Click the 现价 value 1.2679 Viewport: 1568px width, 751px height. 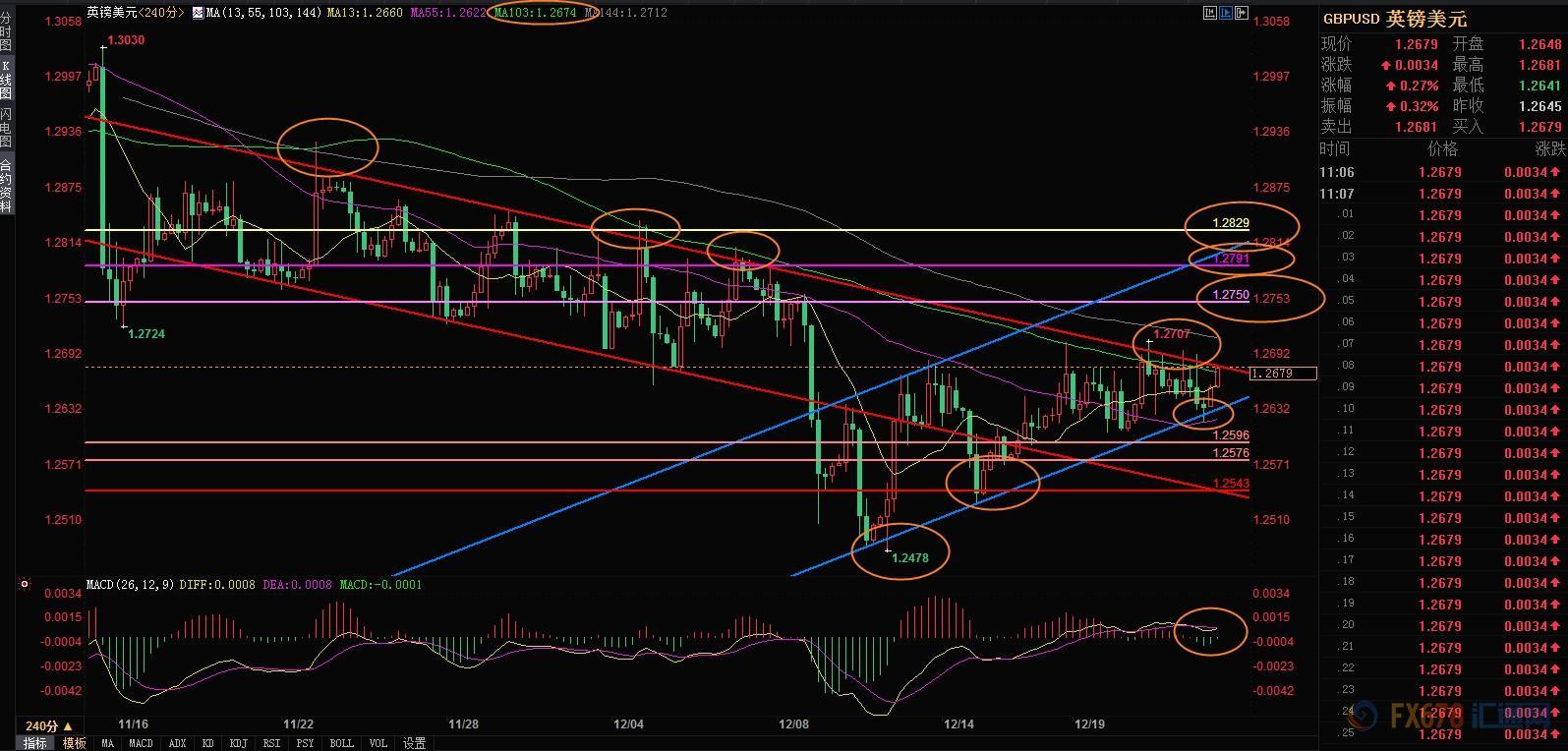click(1418, 44)
